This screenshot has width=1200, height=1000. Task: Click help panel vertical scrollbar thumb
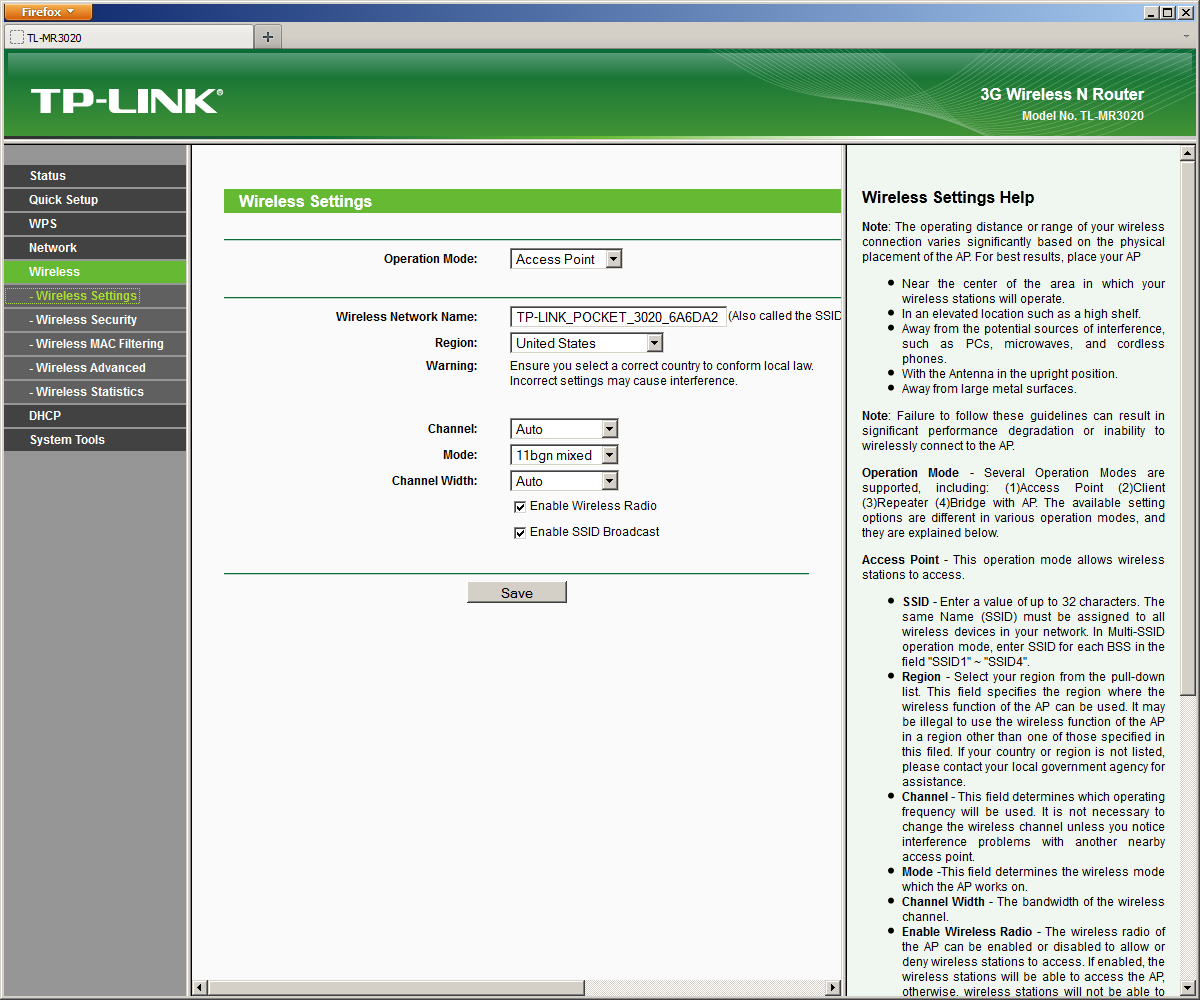[1188, 429]
